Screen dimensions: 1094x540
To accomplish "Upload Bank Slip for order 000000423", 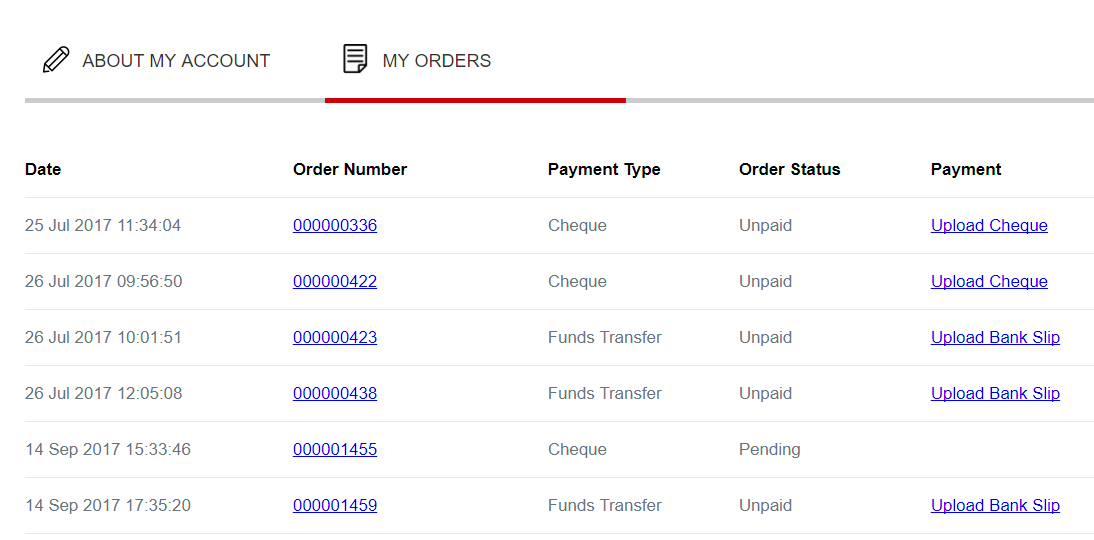I will [x=995, y=337].
